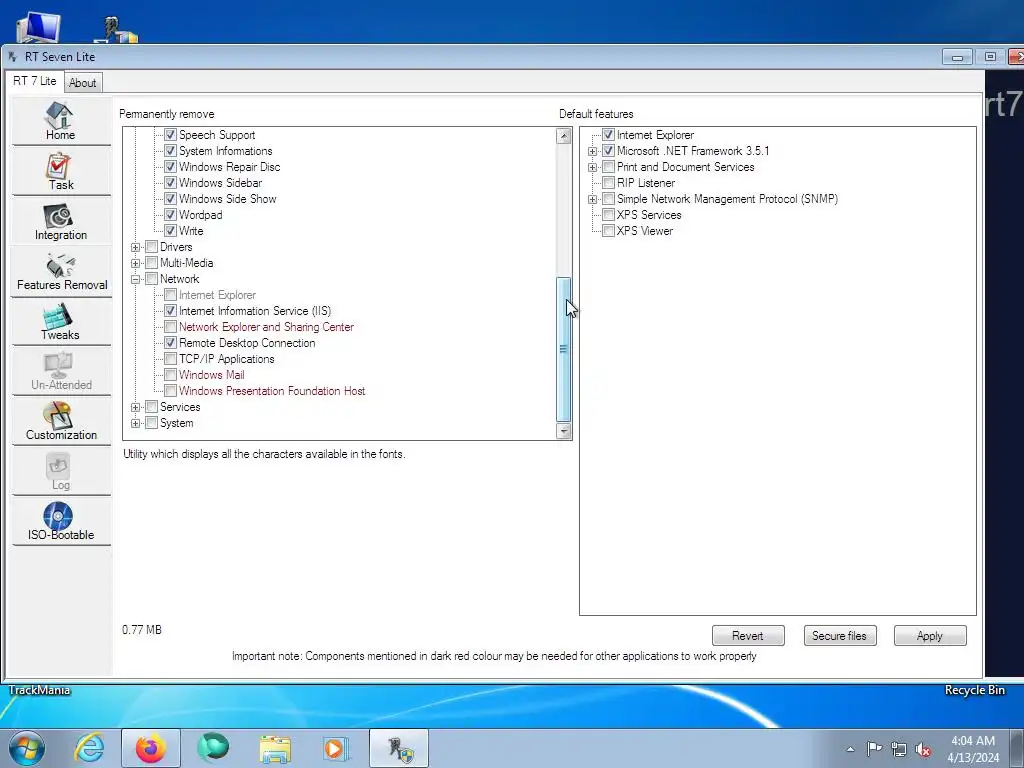The image size is (1024, 768).
Task: Switch to the RT 7 Lite tab
Action: 35,81
